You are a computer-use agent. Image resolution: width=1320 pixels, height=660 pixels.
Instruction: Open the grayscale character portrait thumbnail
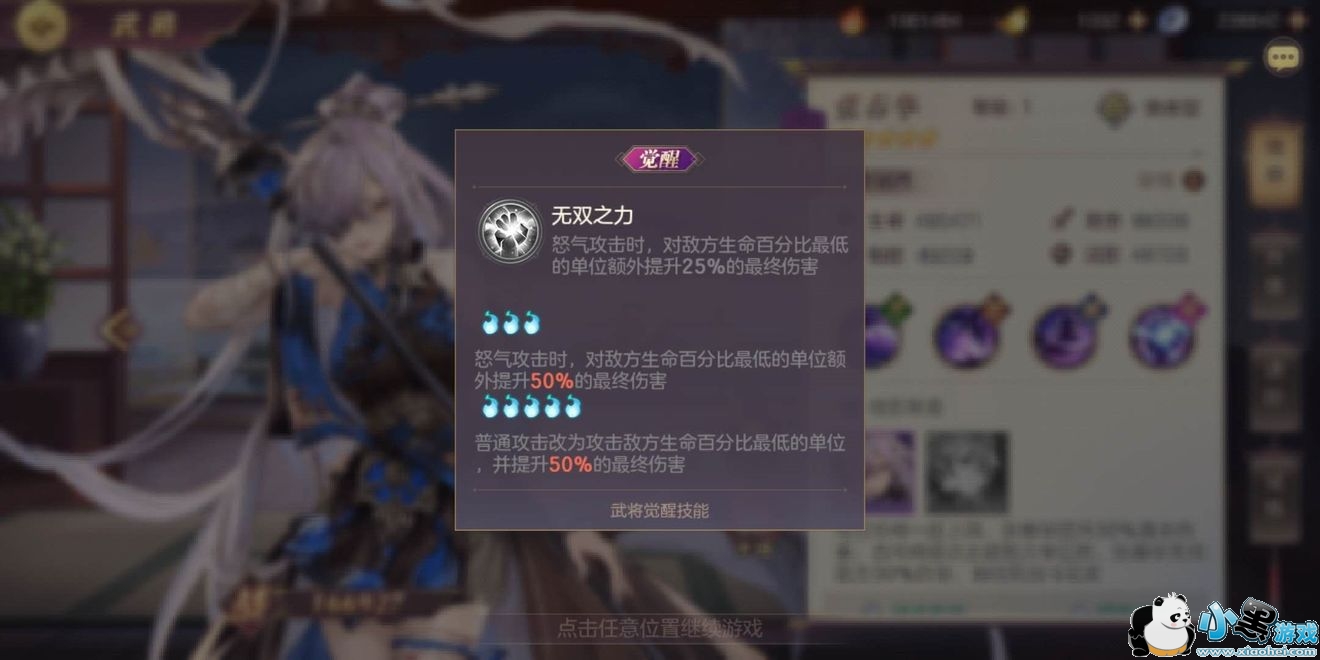pos(967,473)
